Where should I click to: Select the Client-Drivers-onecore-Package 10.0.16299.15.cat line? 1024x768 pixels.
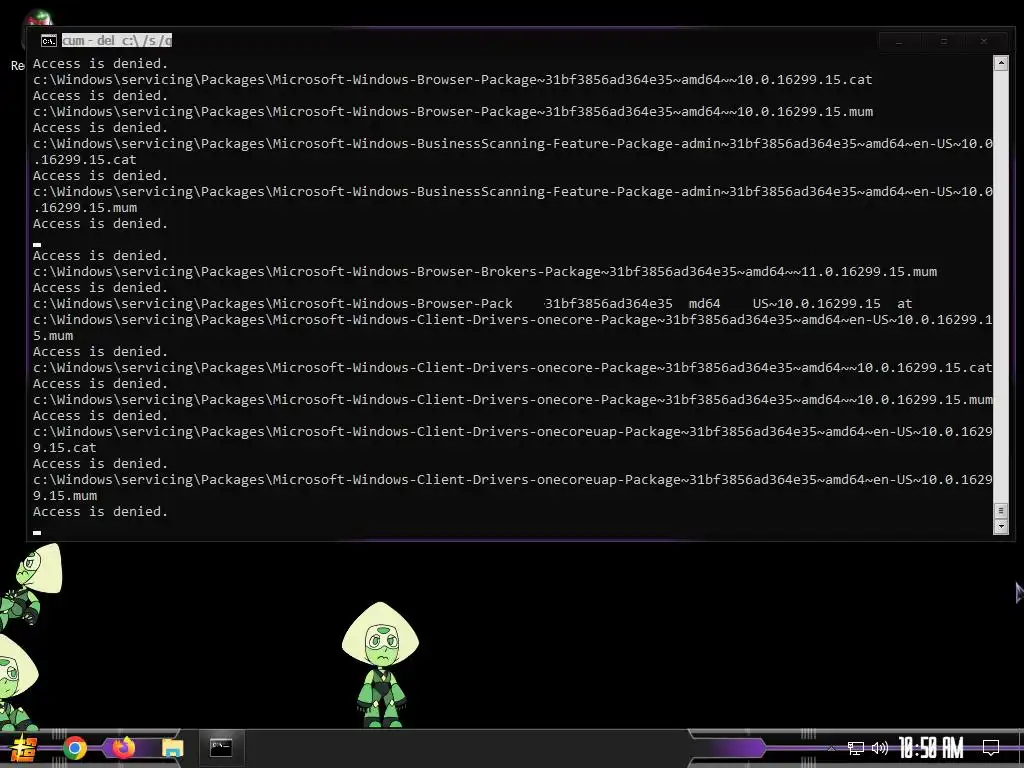(513, 368)
